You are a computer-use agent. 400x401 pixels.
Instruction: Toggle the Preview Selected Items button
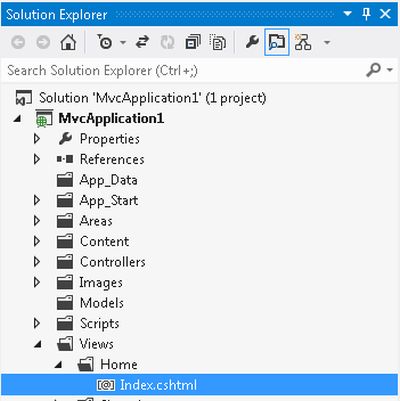coord(277,42)
